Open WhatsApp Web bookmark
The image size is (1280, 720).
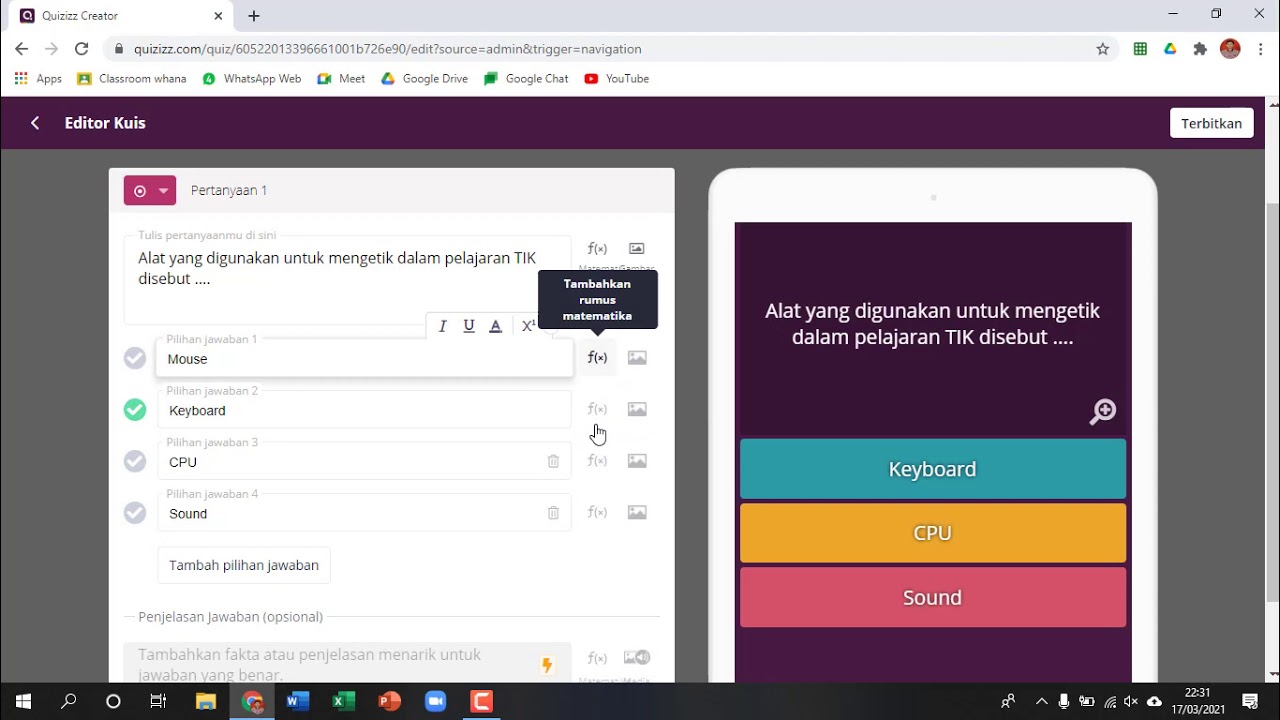251,79
